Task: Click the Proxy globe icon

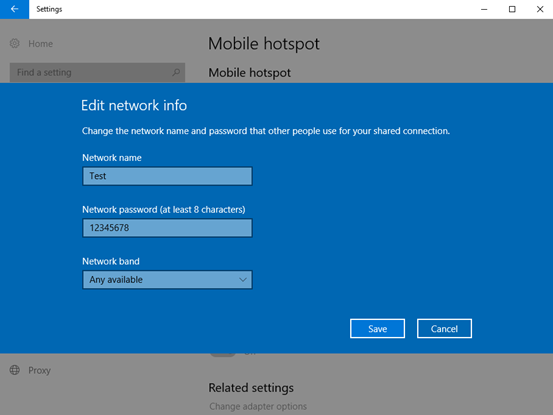Action: pyautogui.click(x=14, y=370)
